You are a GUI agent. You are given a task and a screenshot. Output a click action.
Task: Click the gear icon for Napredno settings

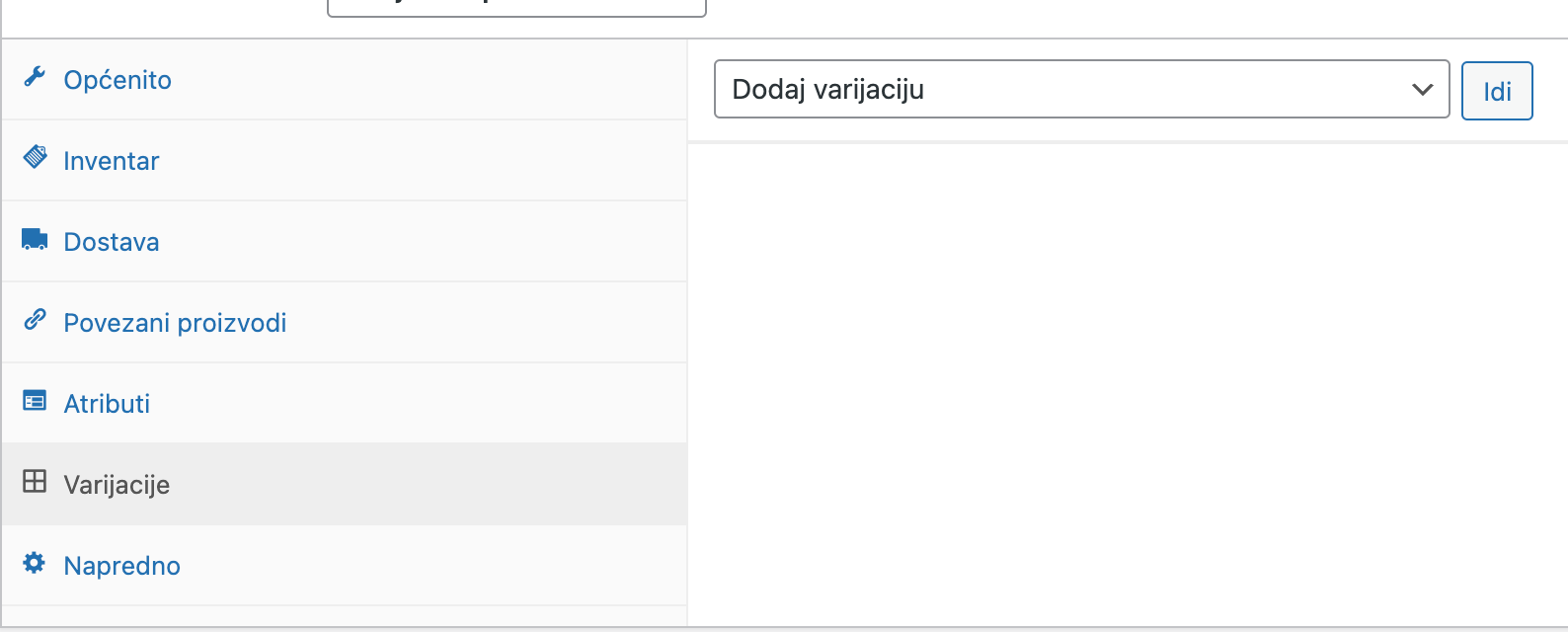click(x=36, y=563)
